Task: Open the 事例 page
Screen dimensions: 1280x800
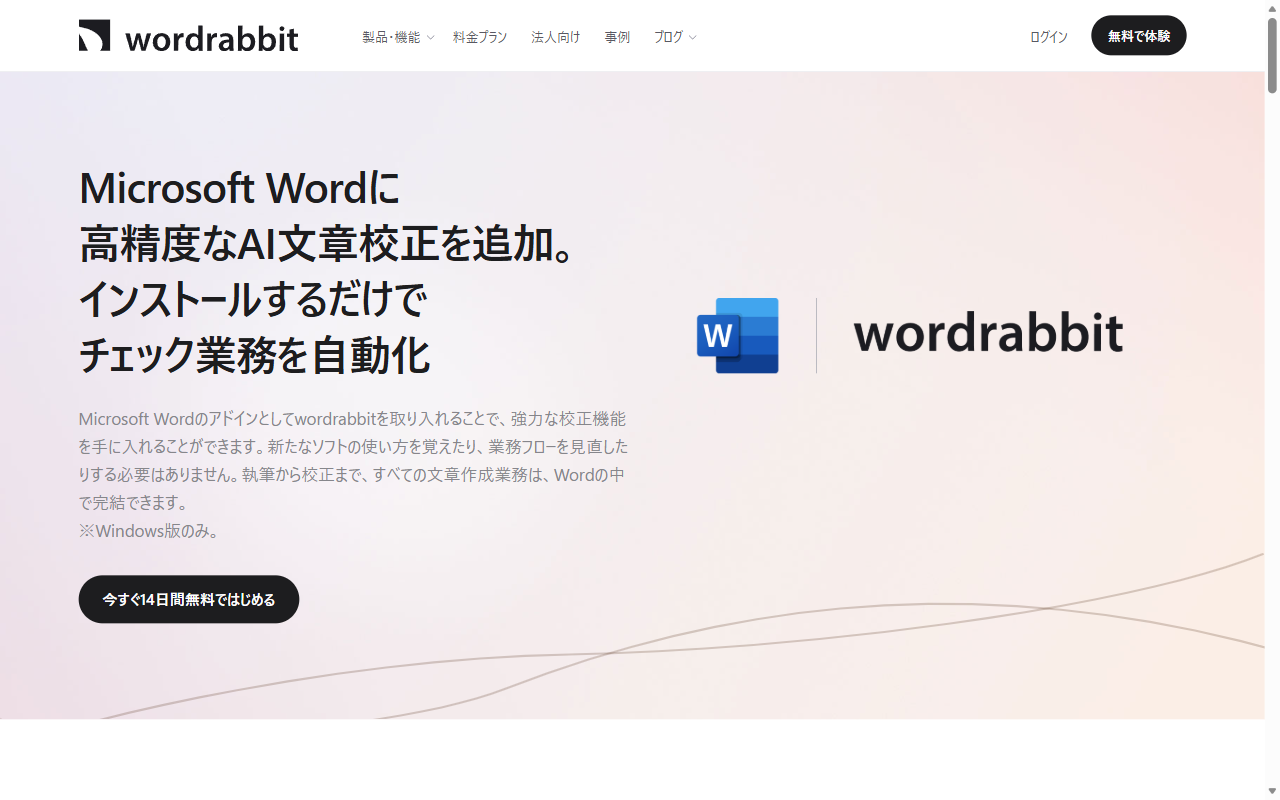Action: (617, 37)
